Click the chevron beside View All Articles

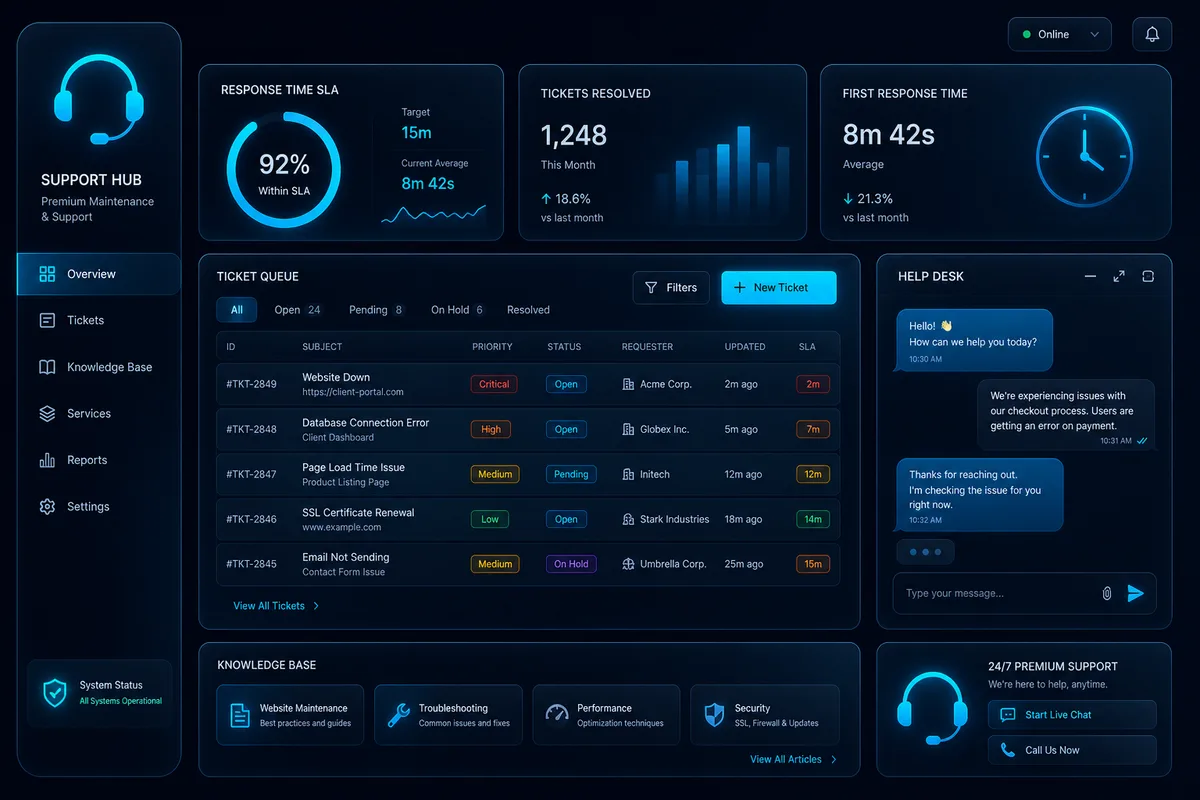[x=834, y=760]
